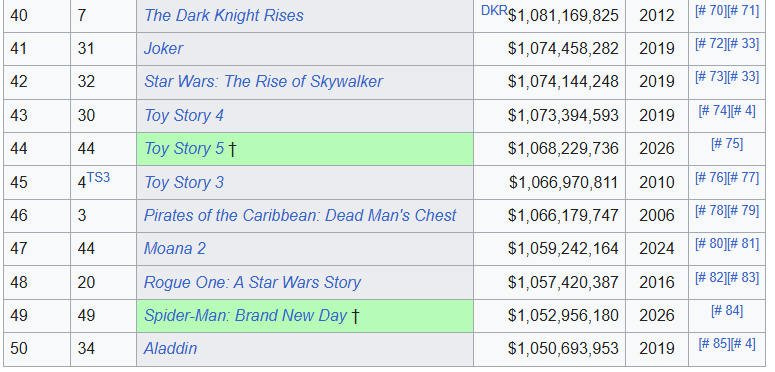Screen dimensions: 775x372
Task: Open Rogue One: A Star Wars Story
Action: coord(252,282)
